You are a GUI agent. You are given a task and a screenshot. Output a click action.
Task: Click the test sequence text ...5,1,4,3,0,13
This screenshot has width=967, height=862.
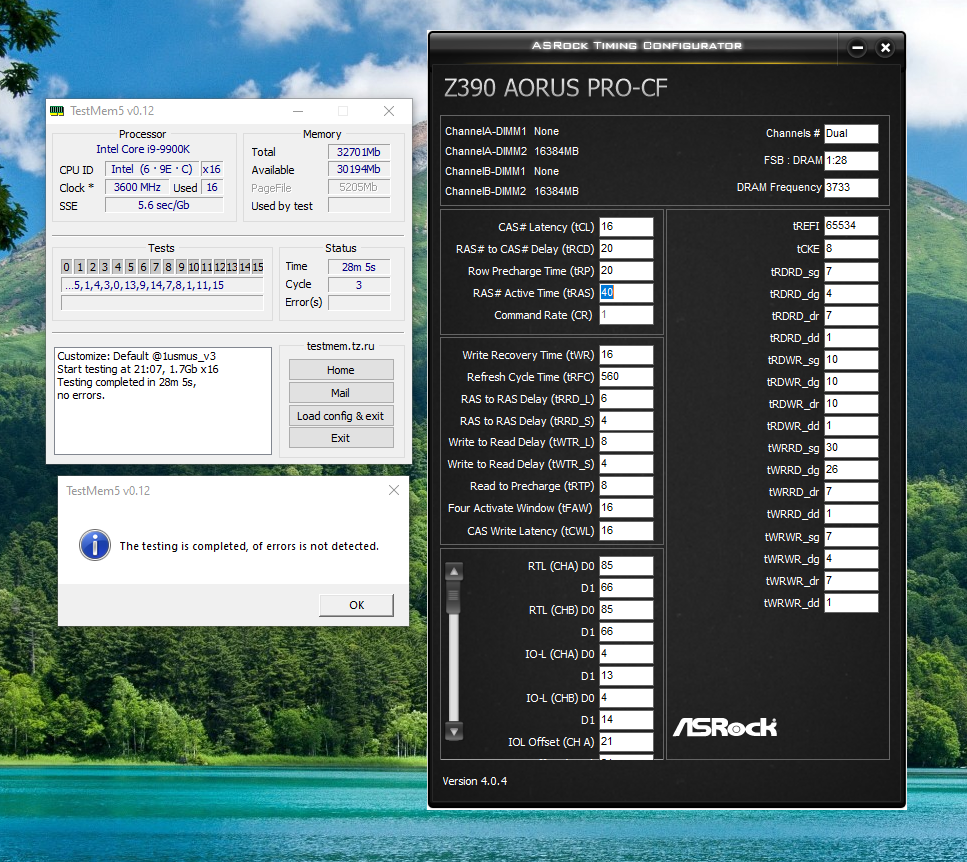[162, 285]
